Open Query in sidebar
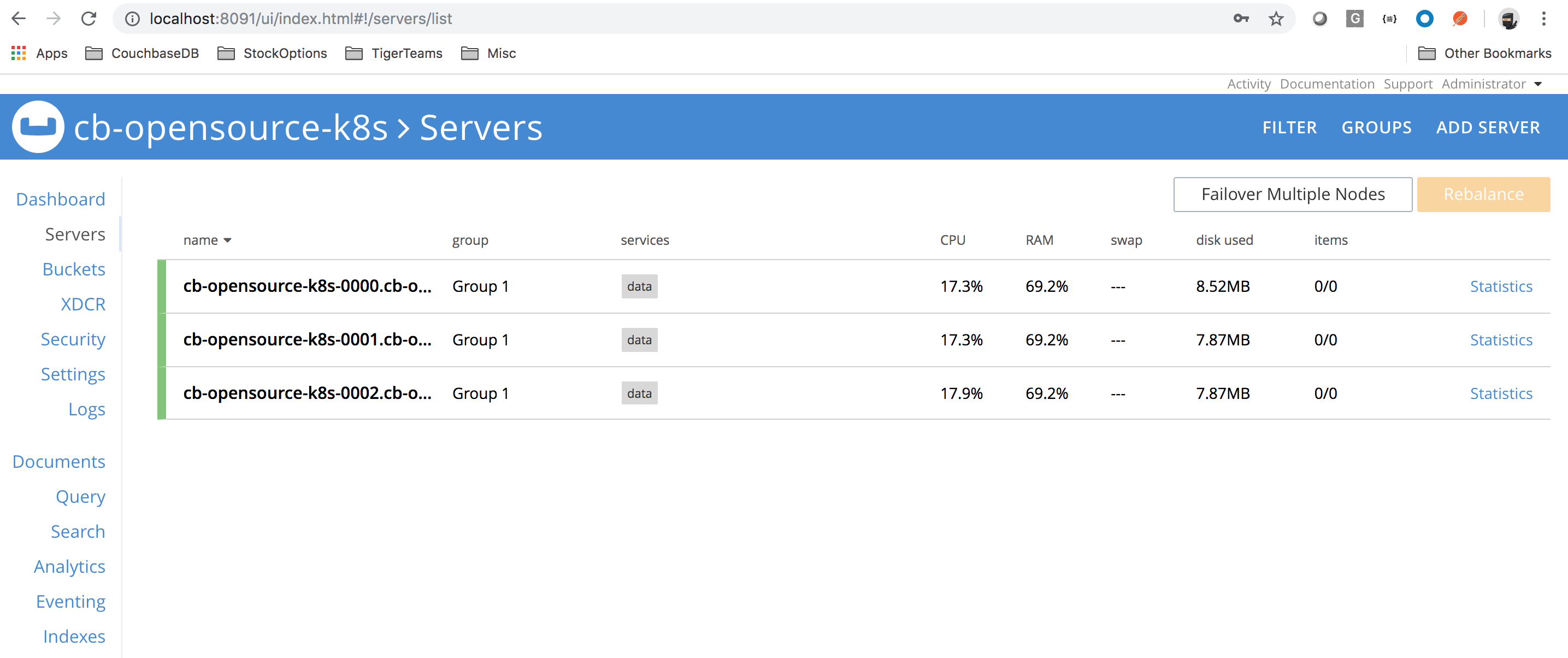 coord(80,497)
